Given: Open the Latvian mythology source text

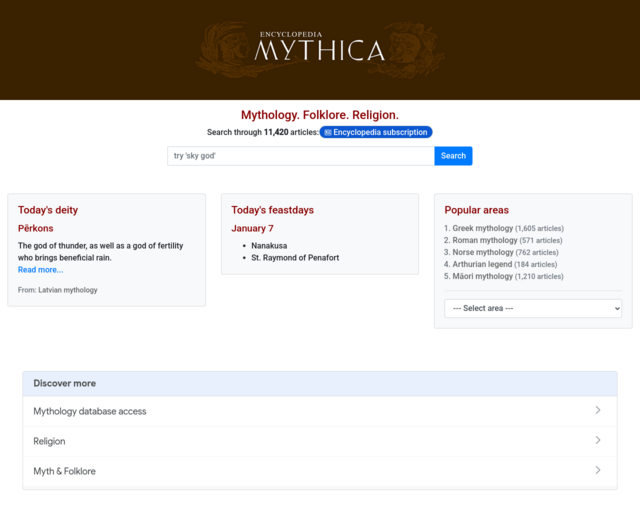Looking at the screenshot, I should (x=68, y=290).
